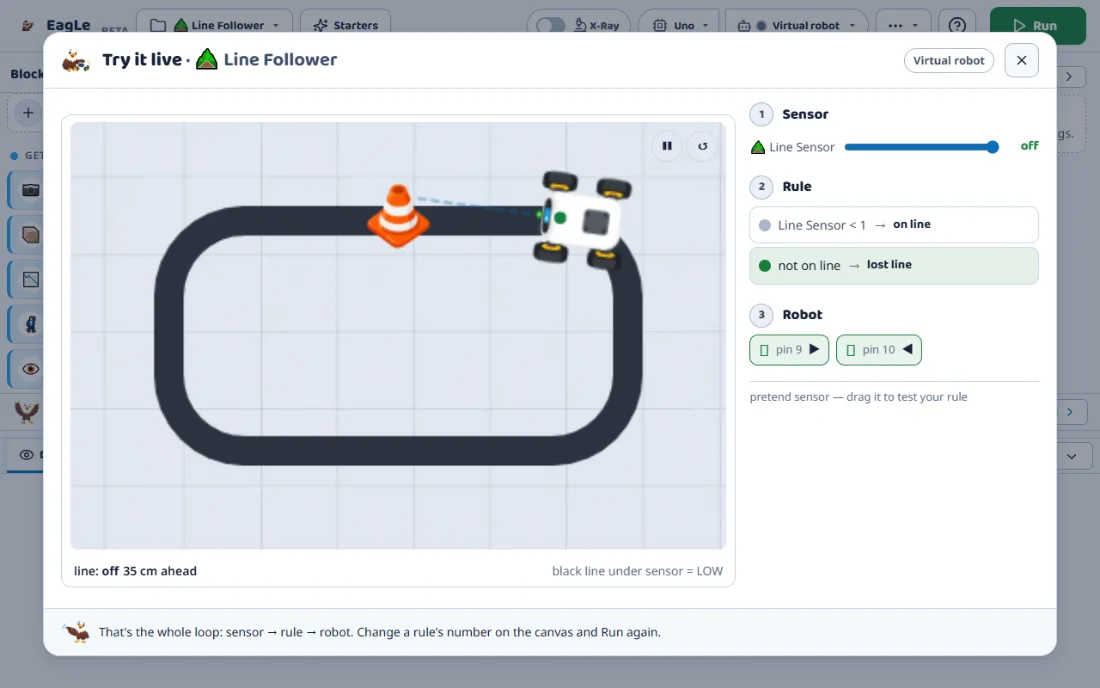Click the Line Sensor slider handle

click(x=992, y=147)
